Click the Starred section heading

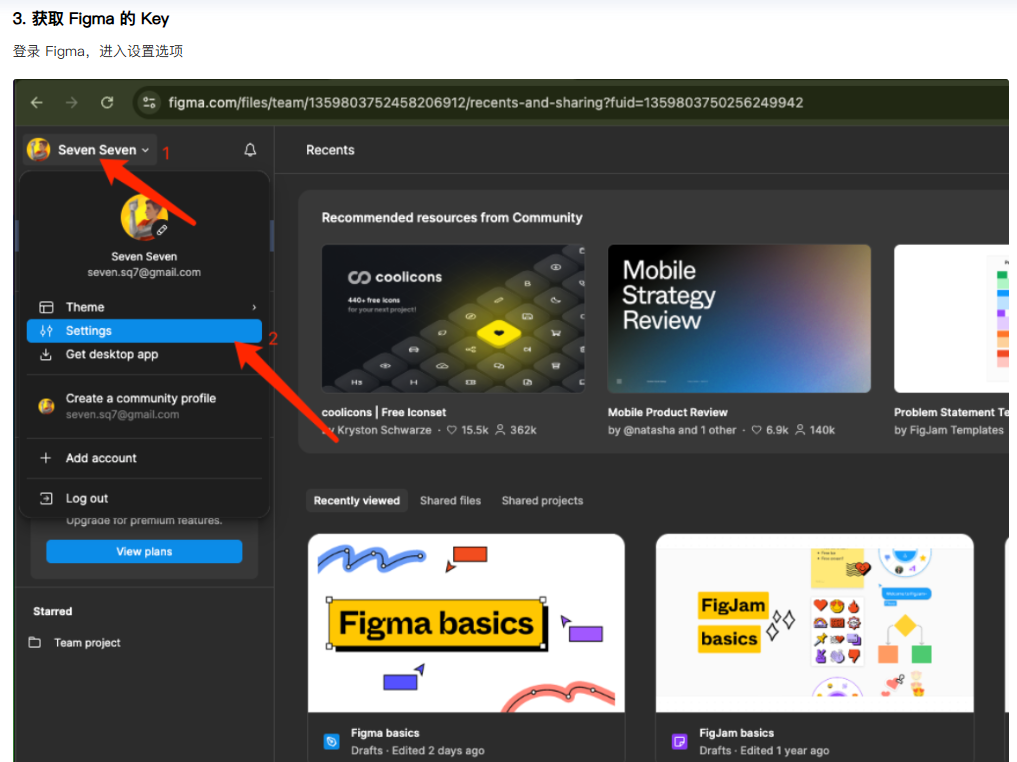pyautogui.click(x=53, y=611)
